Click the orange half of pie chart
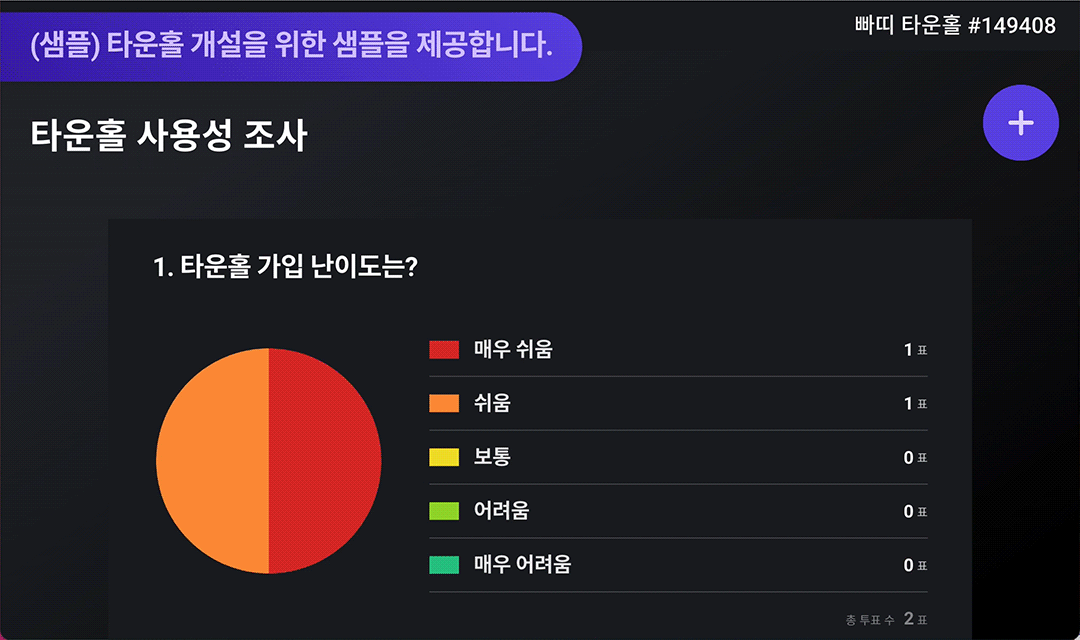Viewport: 1080px width, 640px height. pos(212,461)
